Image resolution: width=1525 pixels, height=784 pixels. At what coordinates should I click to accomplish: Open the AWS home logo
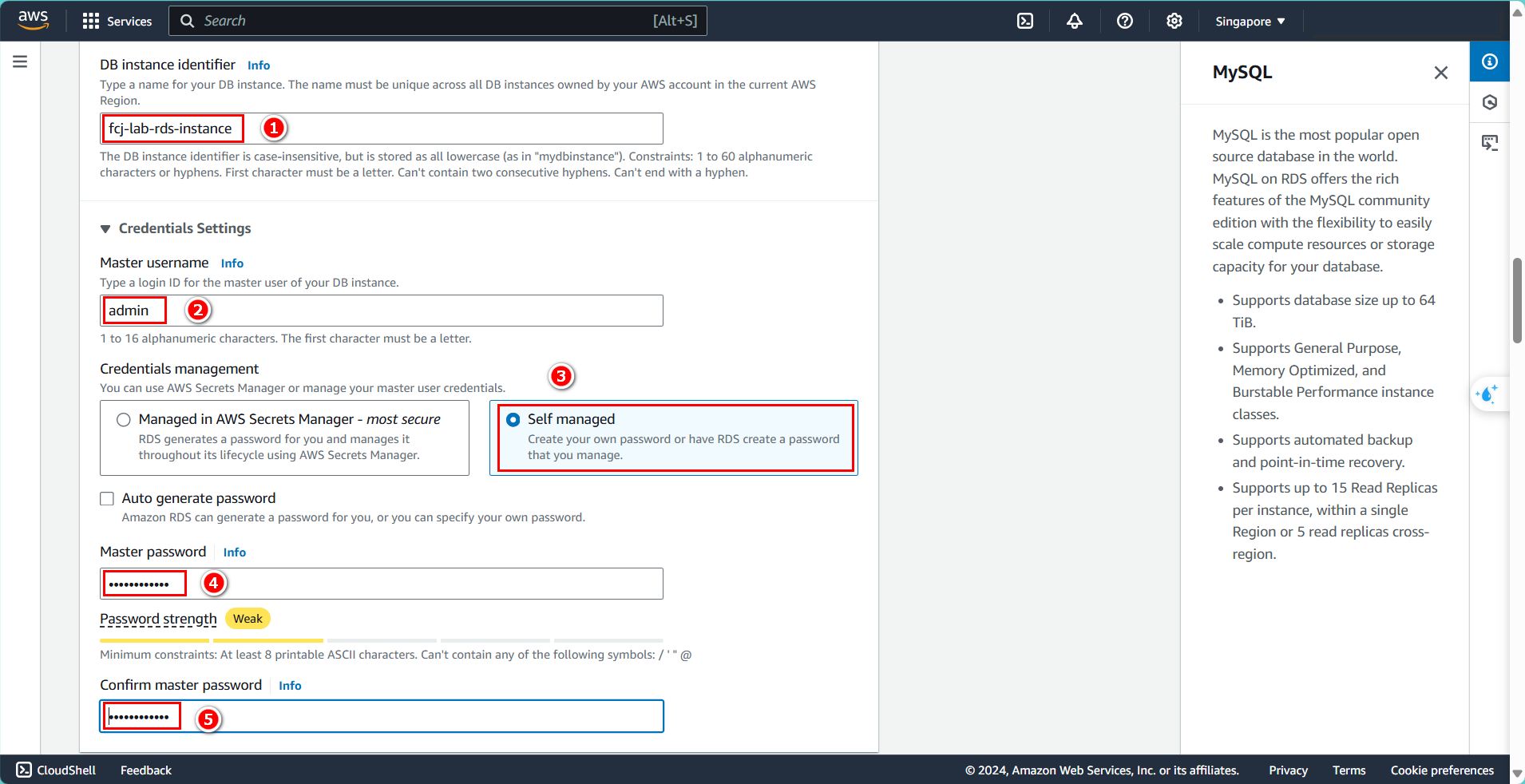pos(33,20)
